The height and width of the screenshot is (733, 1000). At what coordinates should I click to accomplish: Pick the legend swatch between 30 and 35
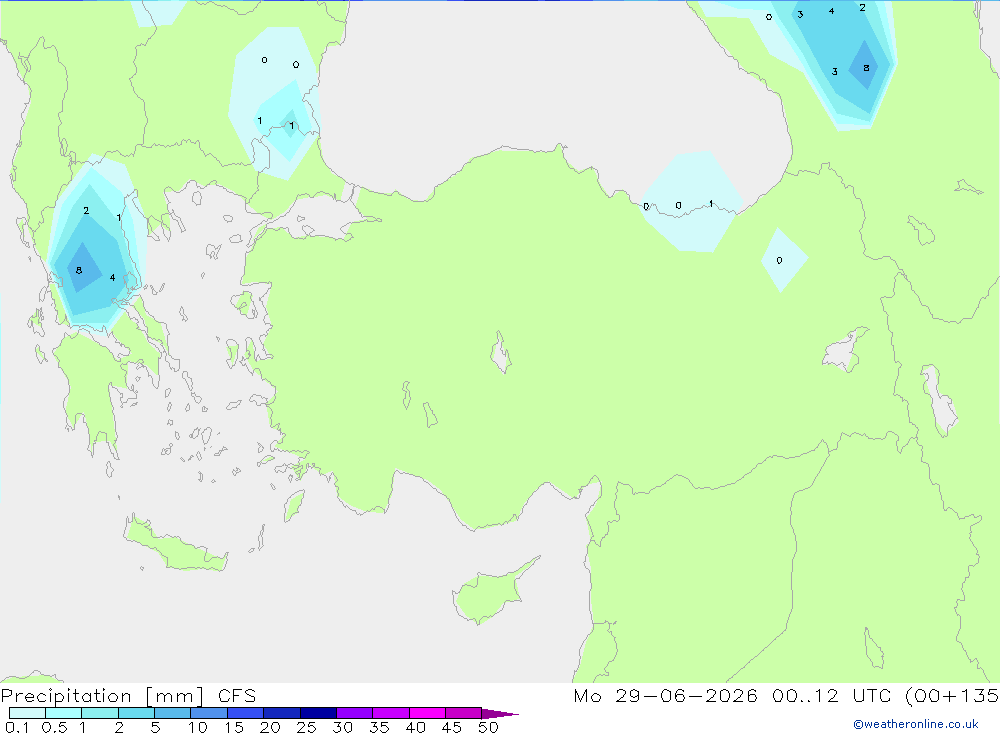pyautogui.click(x=355, y=713)
